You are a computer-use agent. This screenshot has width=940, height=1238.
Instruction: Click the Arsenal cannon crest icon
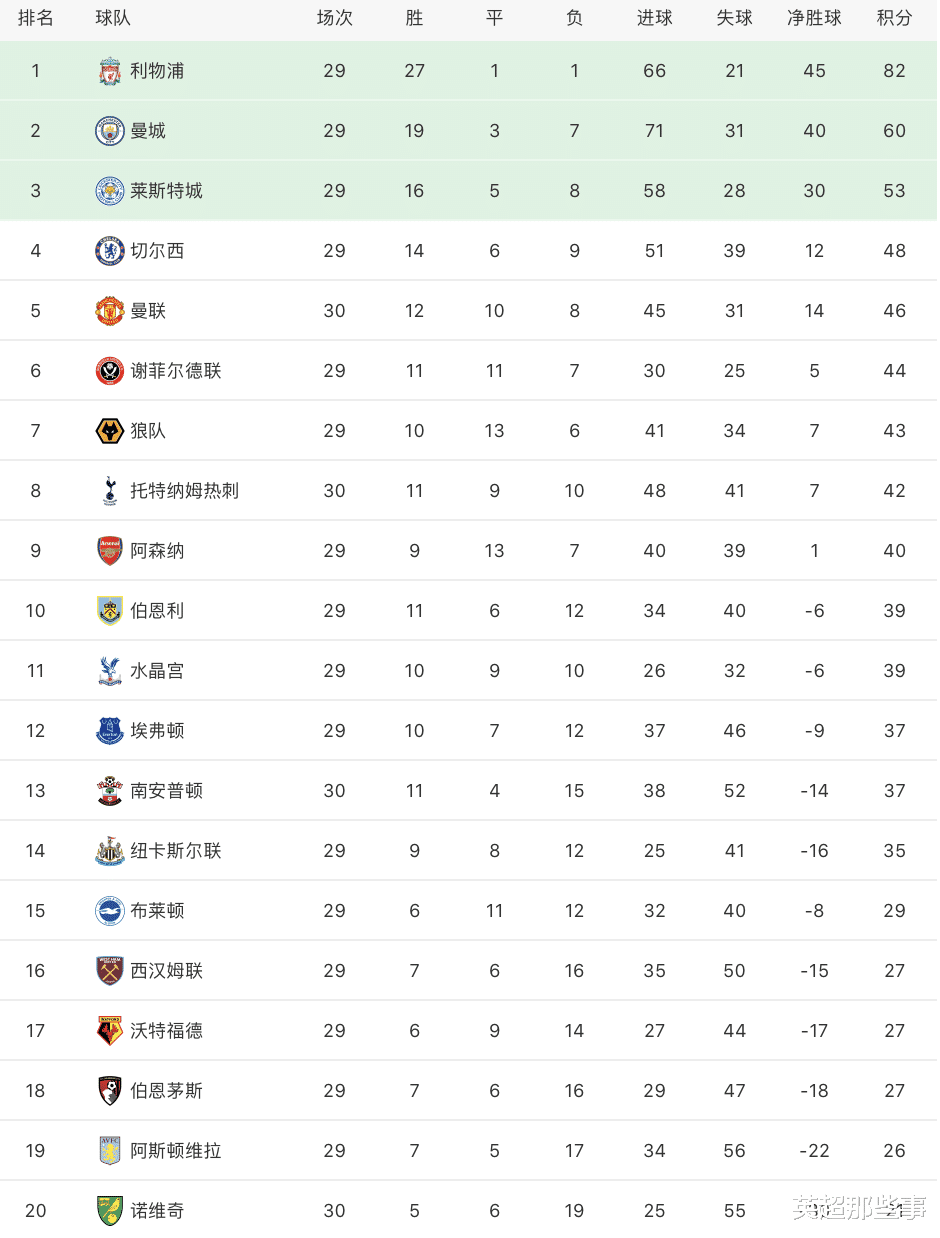[x=109, y=551]
